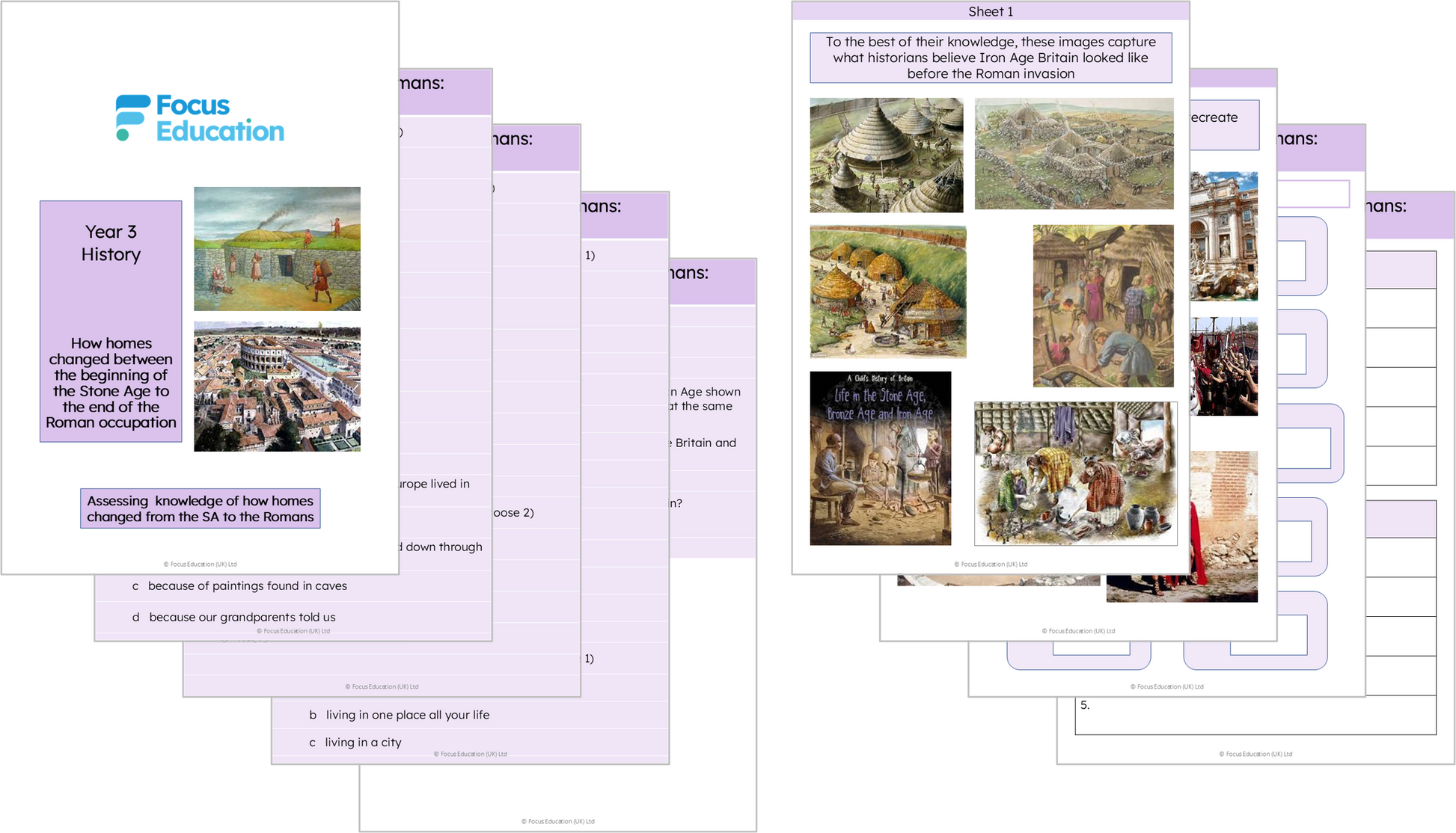Open the 'Life in the Stone Age' book cover

pyautogui.click(x=881, y=458)
